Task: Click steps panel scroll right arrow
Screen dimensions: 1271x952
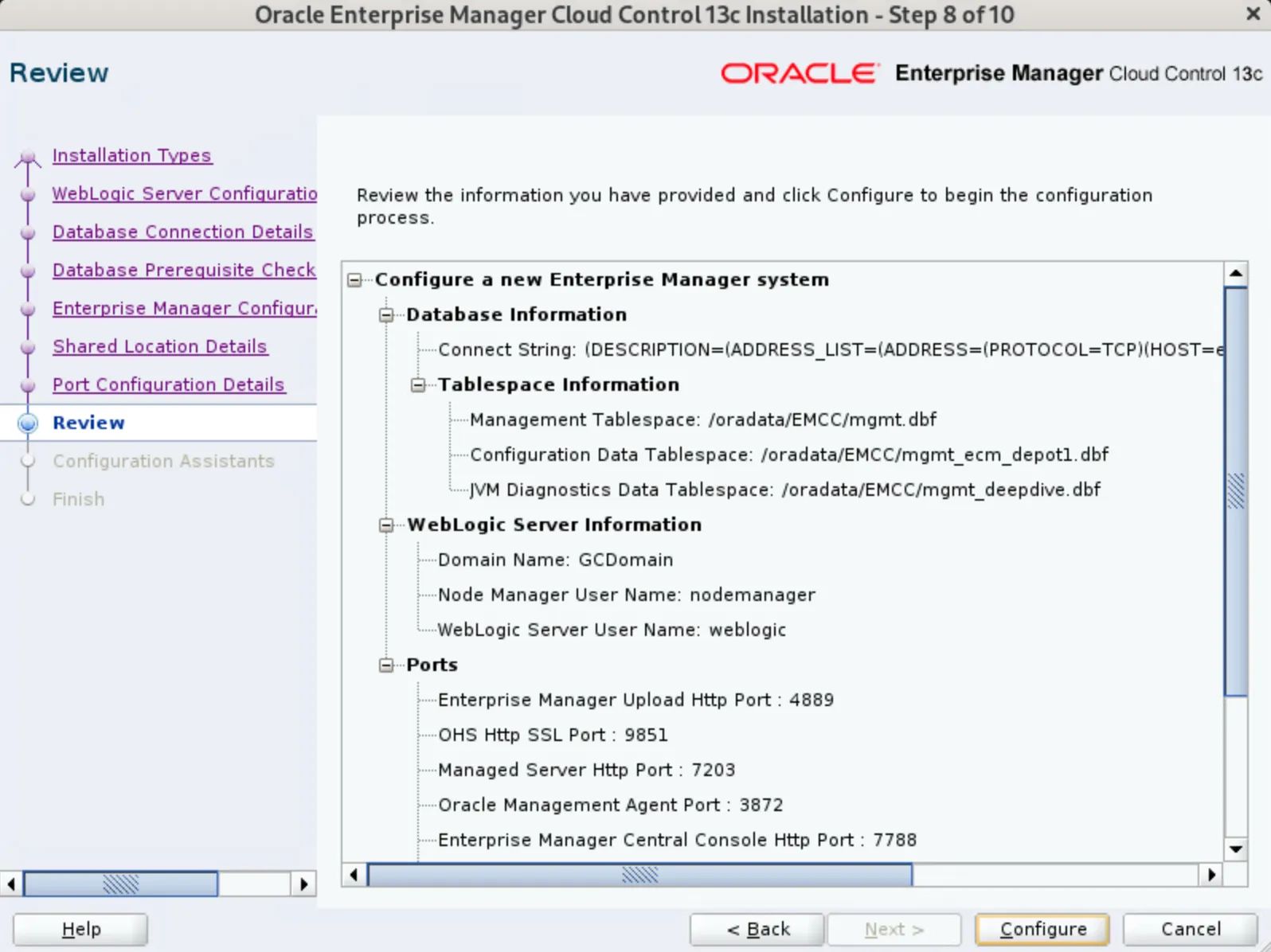Action: [x=303, y=884]
